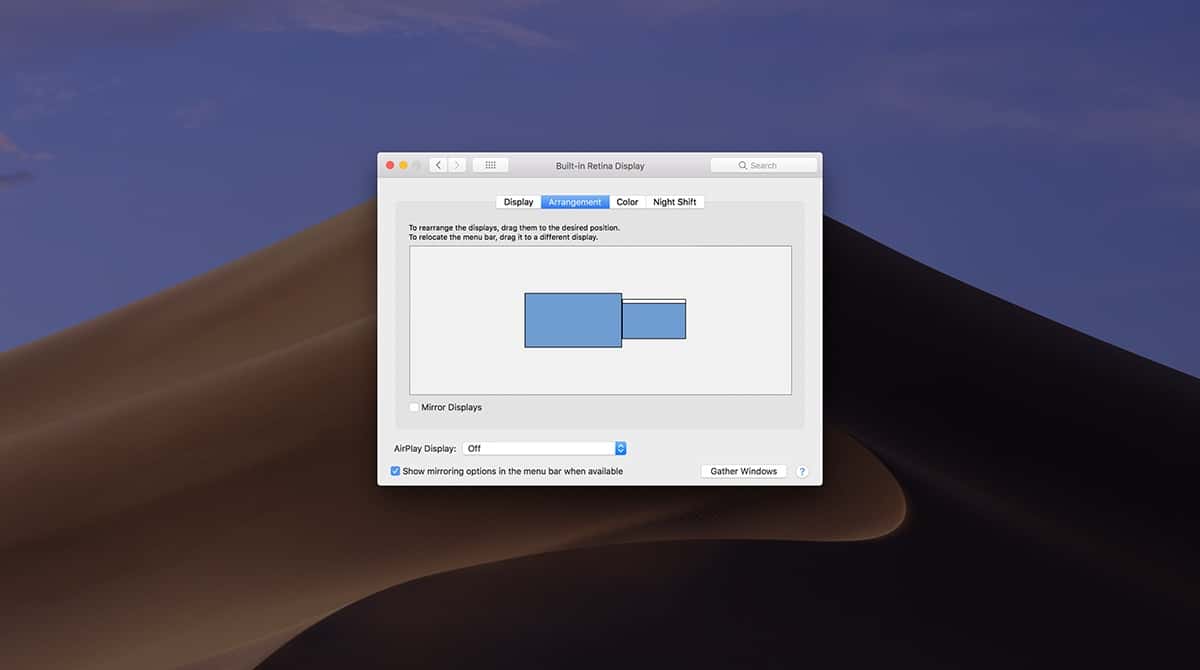Select the larger left display rectangle
The image size is (1200, 670).
[x=573, y=320]
